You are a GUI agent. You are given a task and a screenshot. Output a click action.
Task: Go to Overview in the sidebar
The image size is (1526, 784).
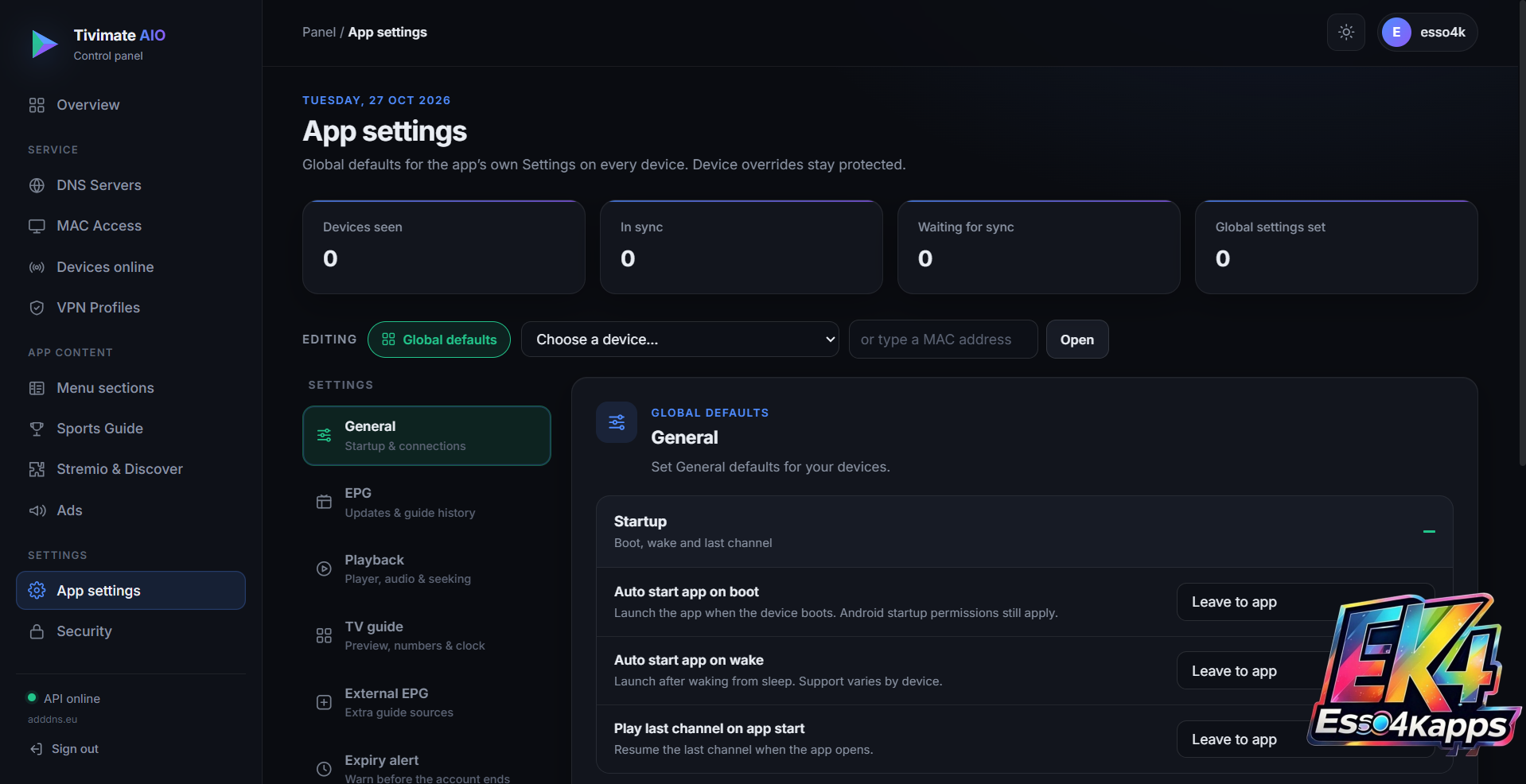130,105
